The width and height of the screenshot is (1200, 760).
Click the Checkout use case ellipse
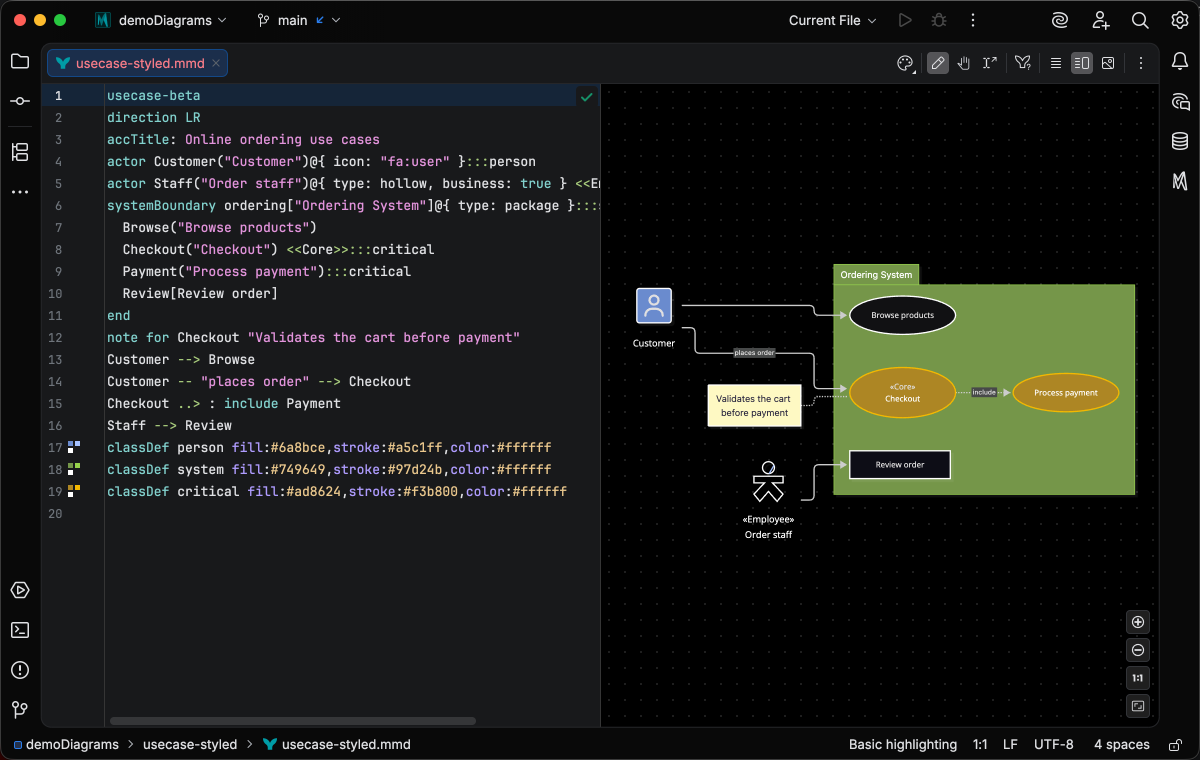tap(902, 392)
